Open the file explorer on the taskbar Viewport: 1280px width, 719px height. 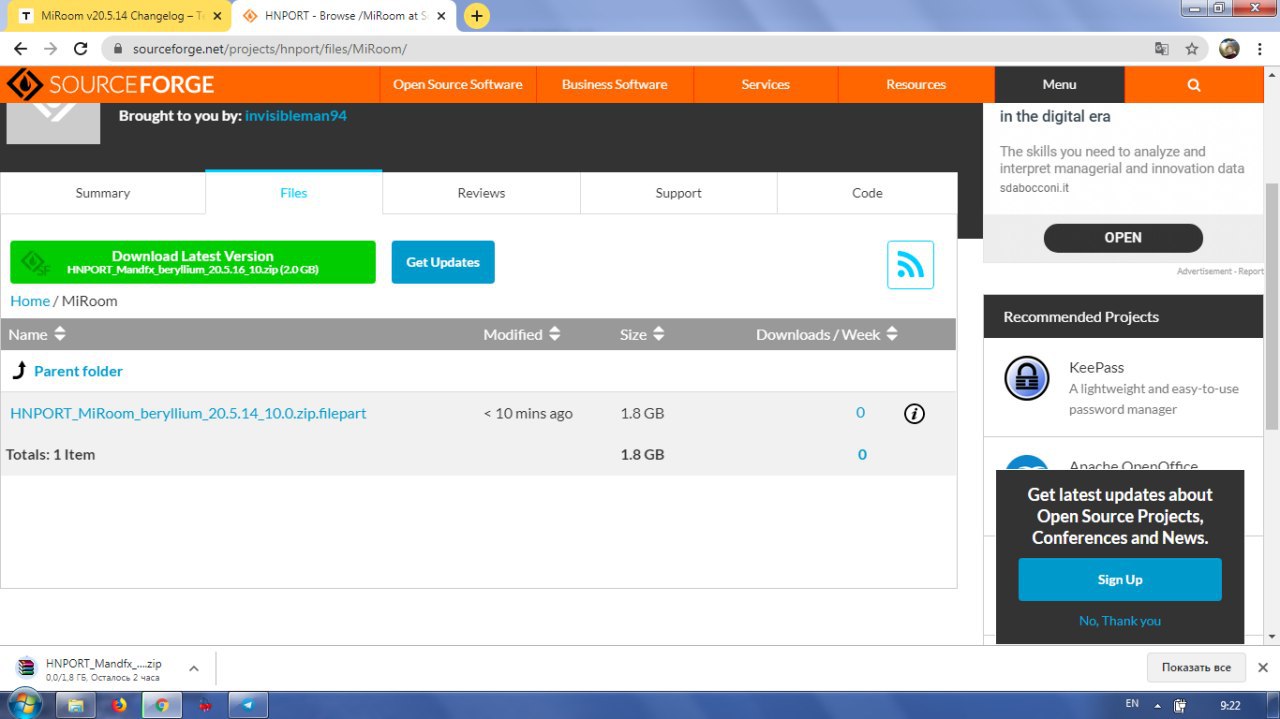coord(76,705)
